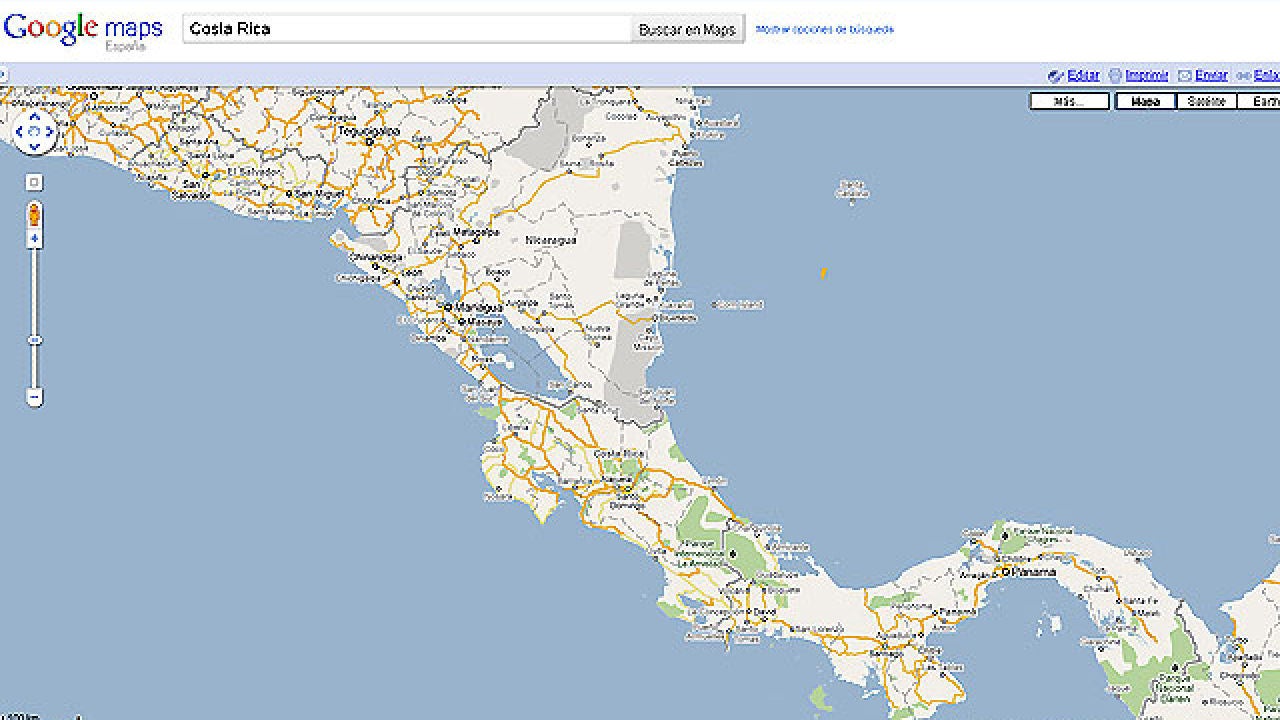Click the pan up arrow on the map

click(35, 116)
